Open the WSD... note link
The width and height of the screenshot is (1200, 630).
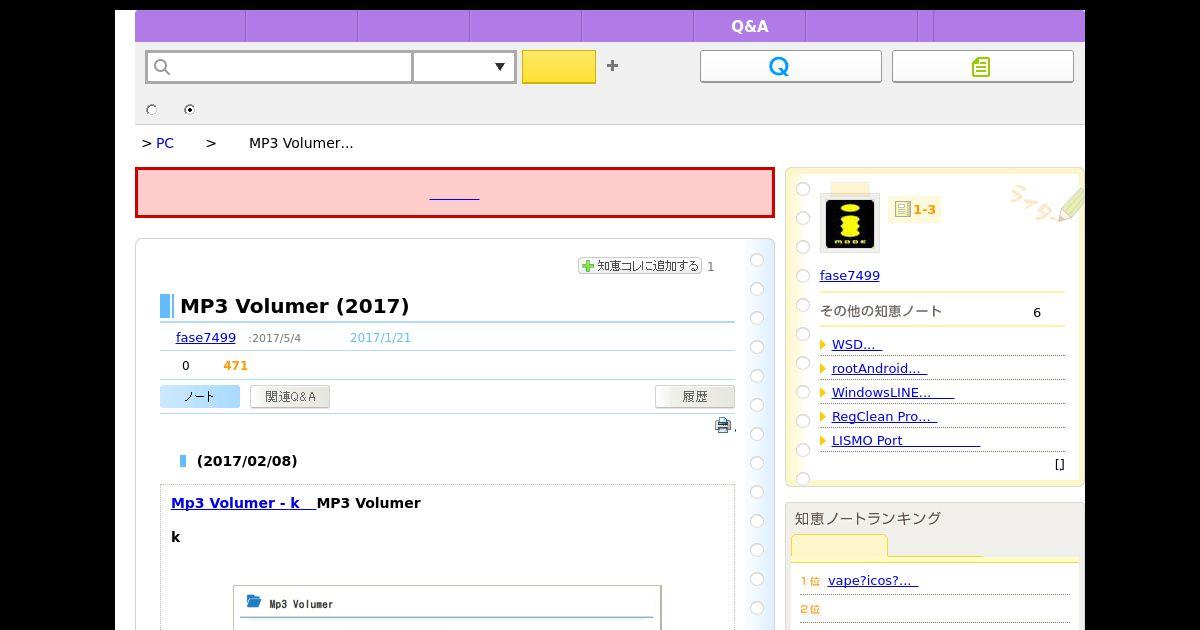[857, 344]
